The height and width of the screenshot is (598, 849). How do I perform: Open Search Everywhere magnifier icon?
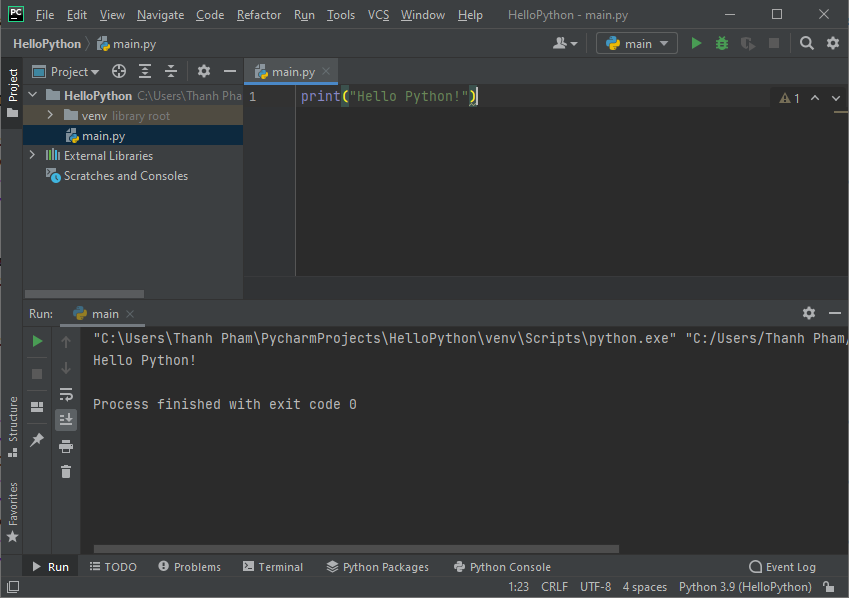pyautogui.click(x=807, y=43)
